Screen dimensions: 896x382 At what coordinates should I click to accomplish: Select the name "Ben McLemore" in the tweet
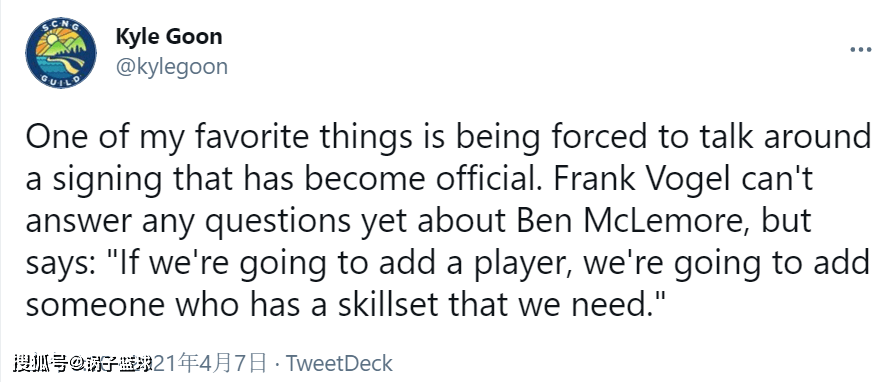(x=631, y=221)
